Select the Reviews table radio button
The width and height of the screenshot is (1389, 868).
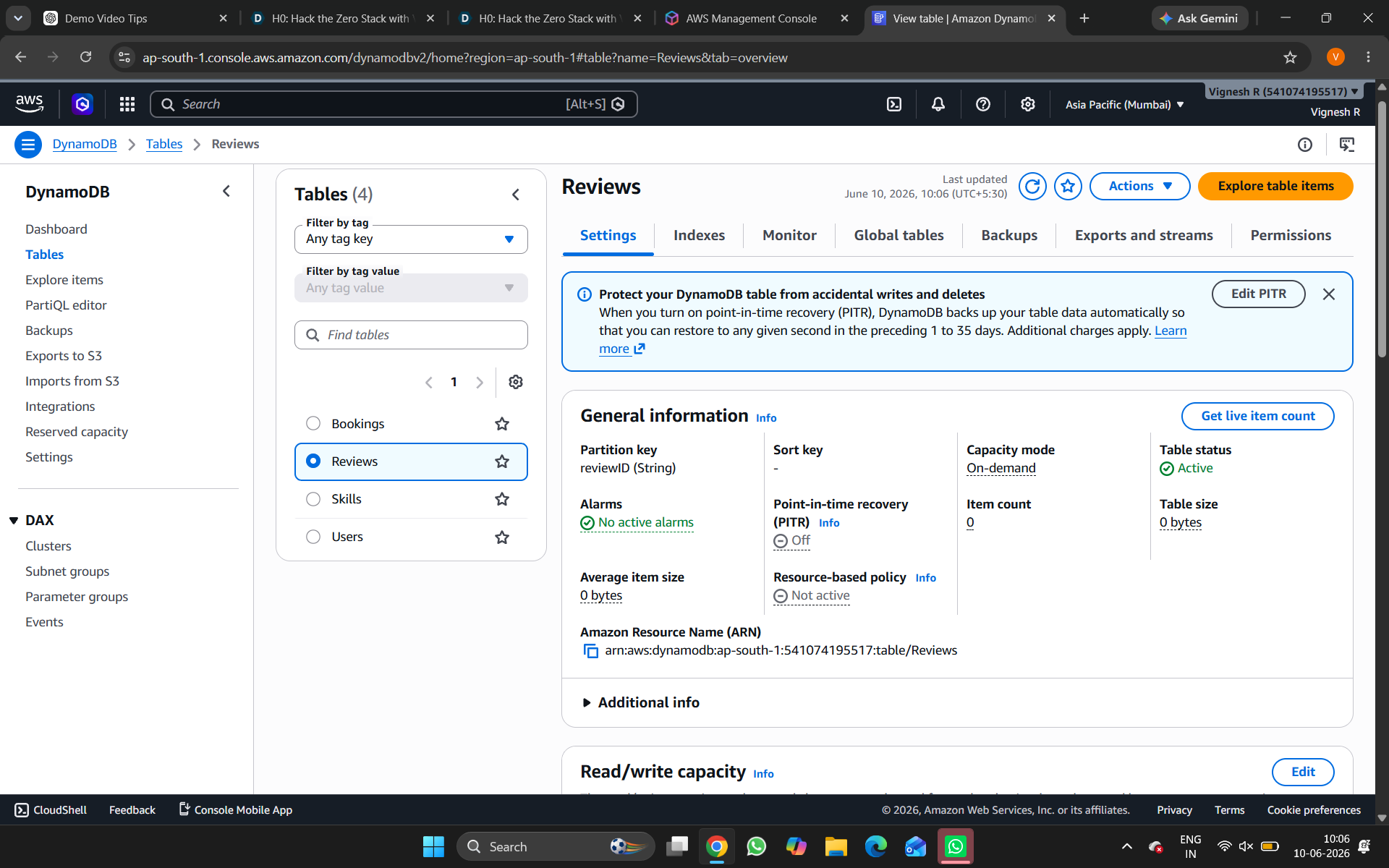(x=313, y=461)
